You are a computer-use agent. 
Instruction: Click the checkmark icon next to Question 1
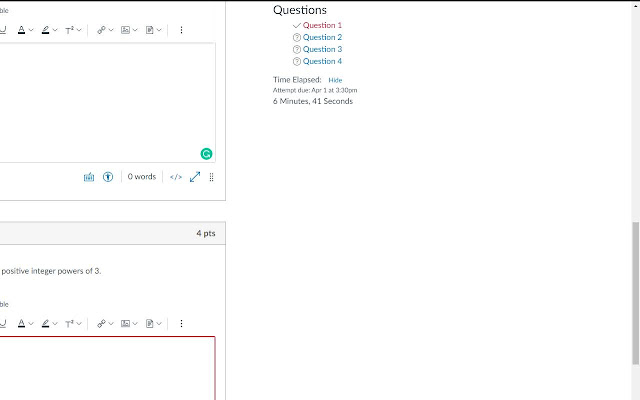click(297, 25)
